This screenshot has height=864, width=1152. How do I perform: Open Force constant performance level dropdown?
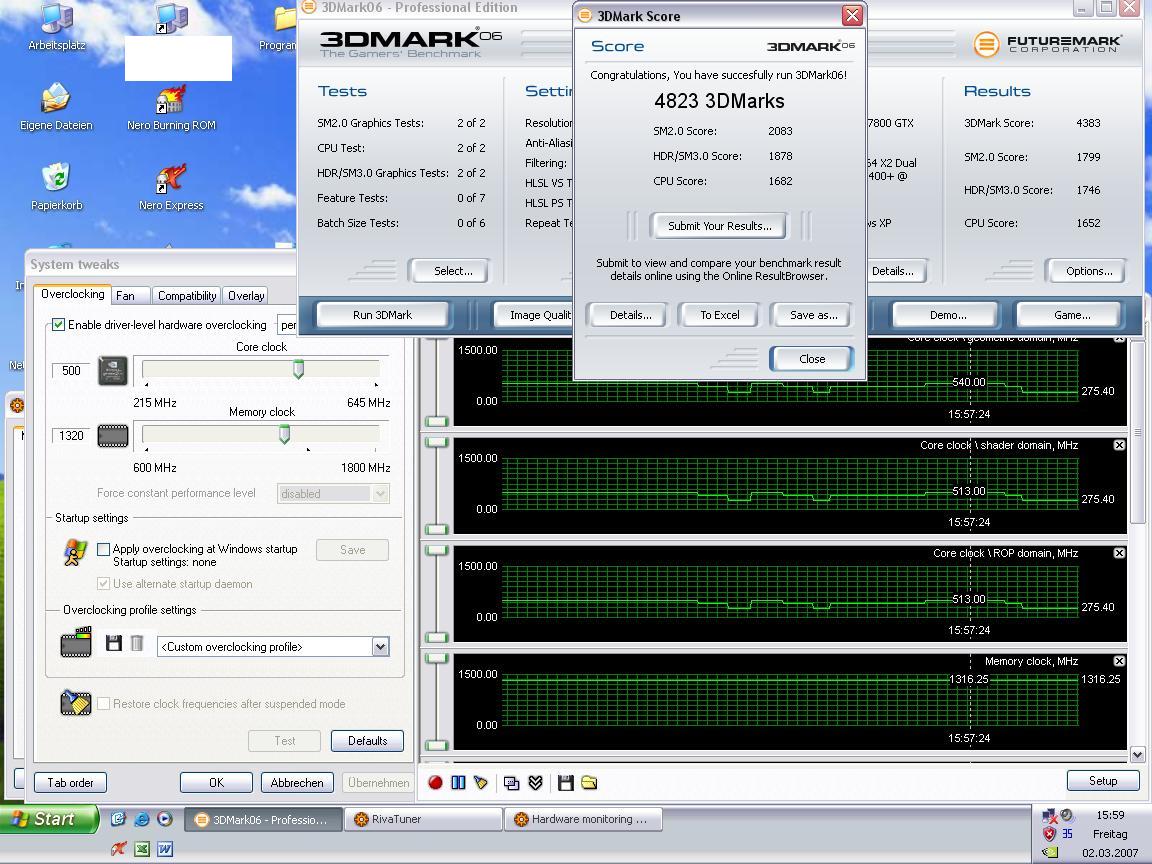pos(380,494)
